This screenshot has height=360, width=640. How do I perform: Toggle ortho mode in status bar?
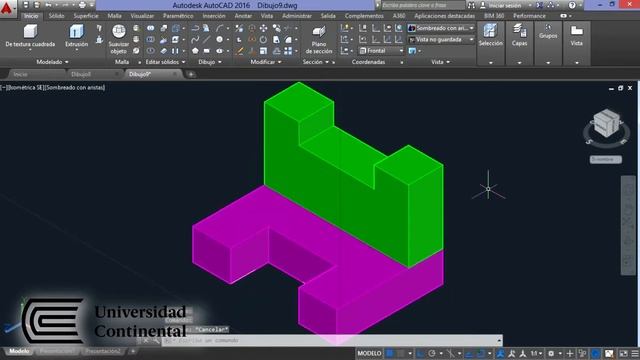tap(420, 353)
